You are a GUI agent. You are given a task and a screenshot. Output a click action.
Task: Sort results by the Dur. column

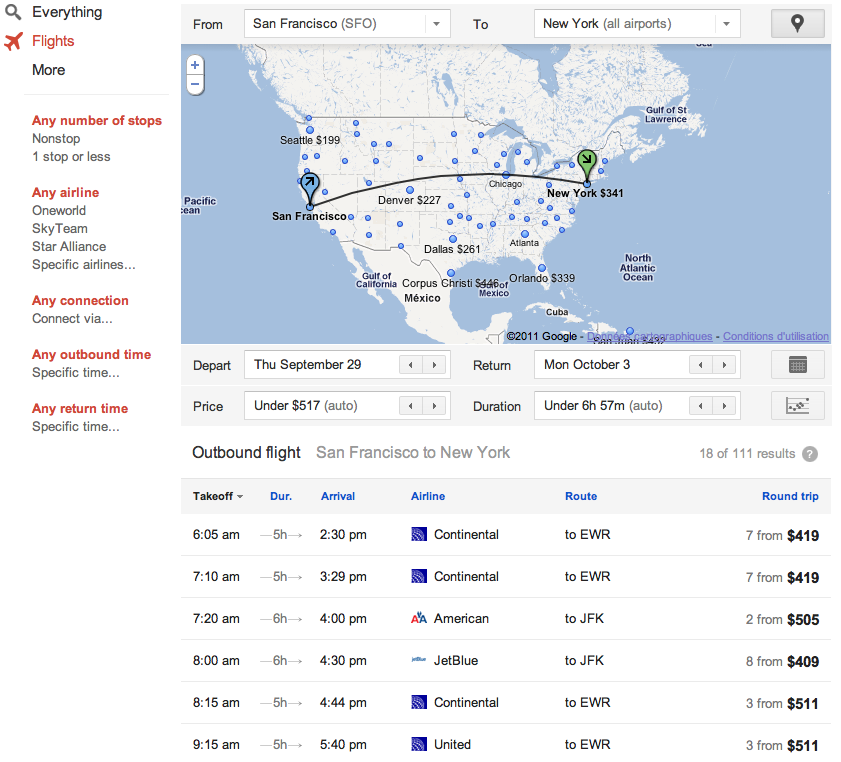[x=281, y=497]
